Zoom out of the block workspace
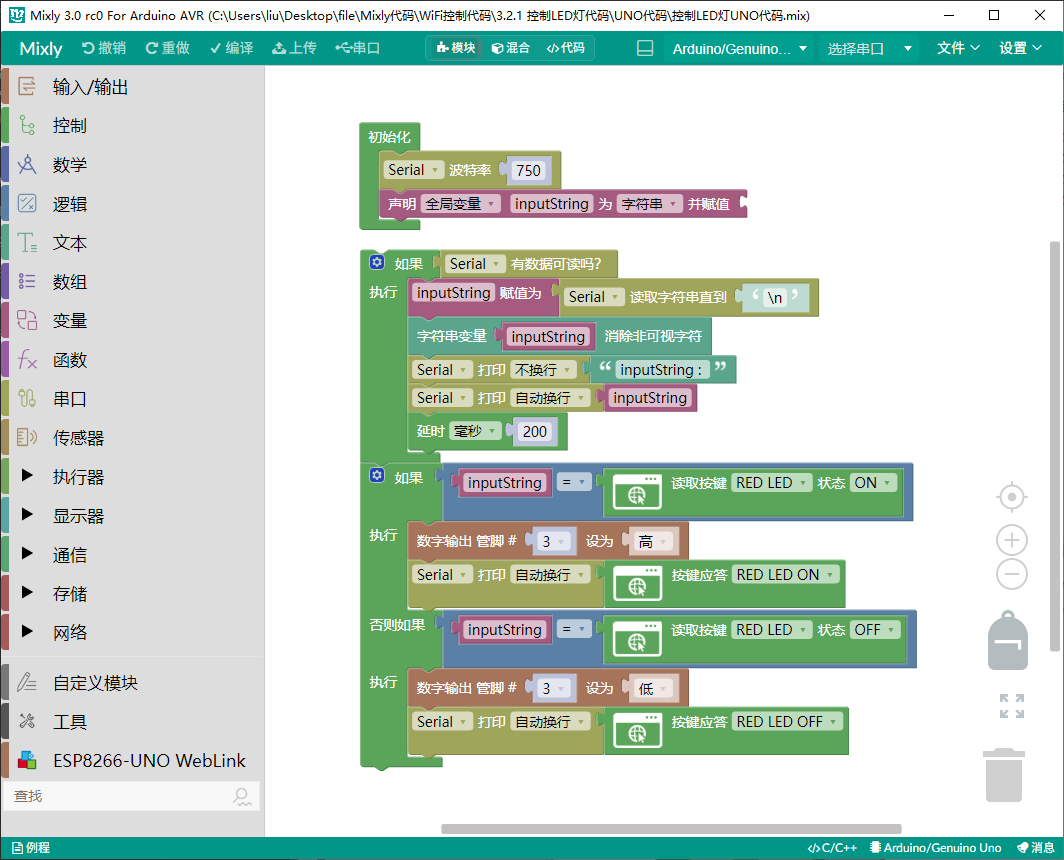The height and width of the screenshot is (860, 1064). coord(1011,574)
